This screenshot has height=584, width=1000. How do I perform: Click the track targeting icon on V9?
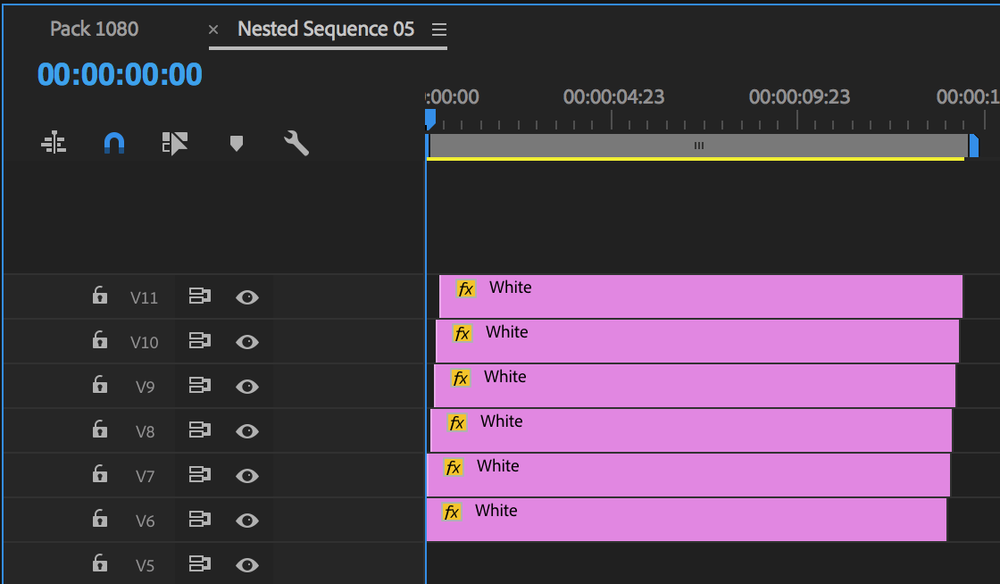click(198, 386)
